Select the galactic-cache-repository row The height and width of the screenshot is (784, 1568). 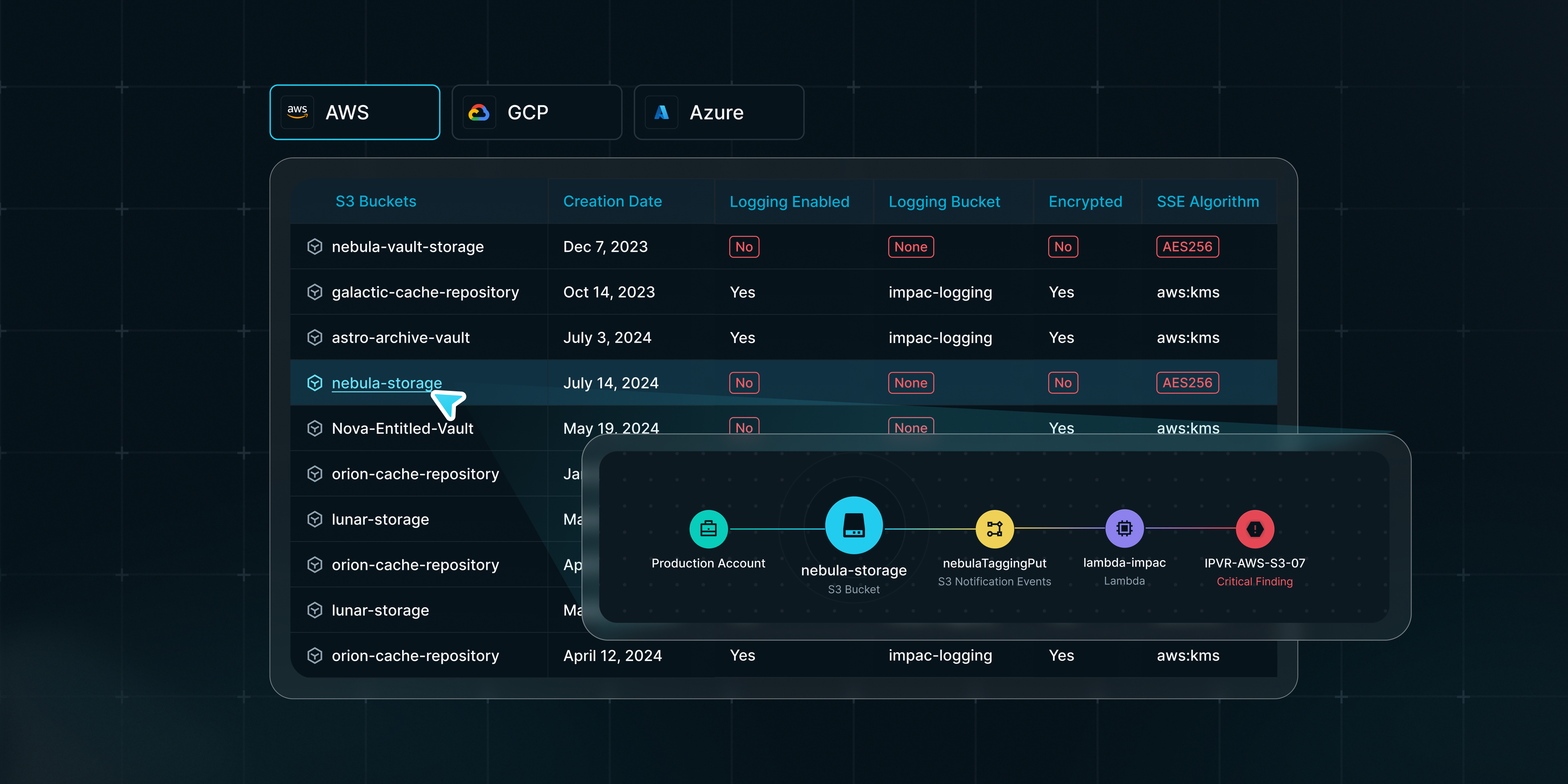pyautogui.click(x=425, y=292)
